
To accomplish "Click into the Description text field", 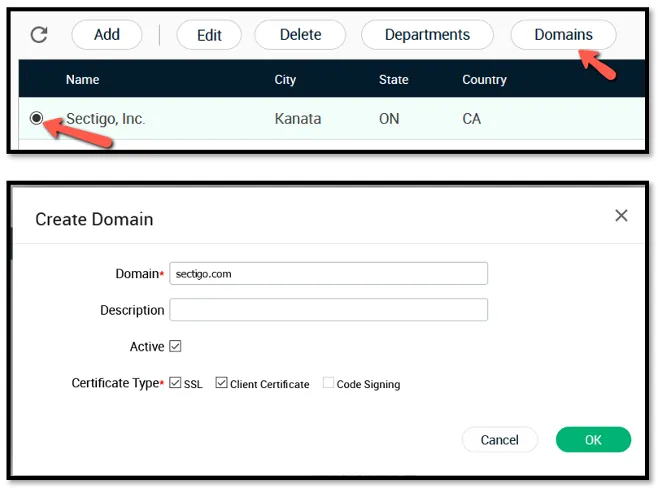I will (x=328, y=310).
